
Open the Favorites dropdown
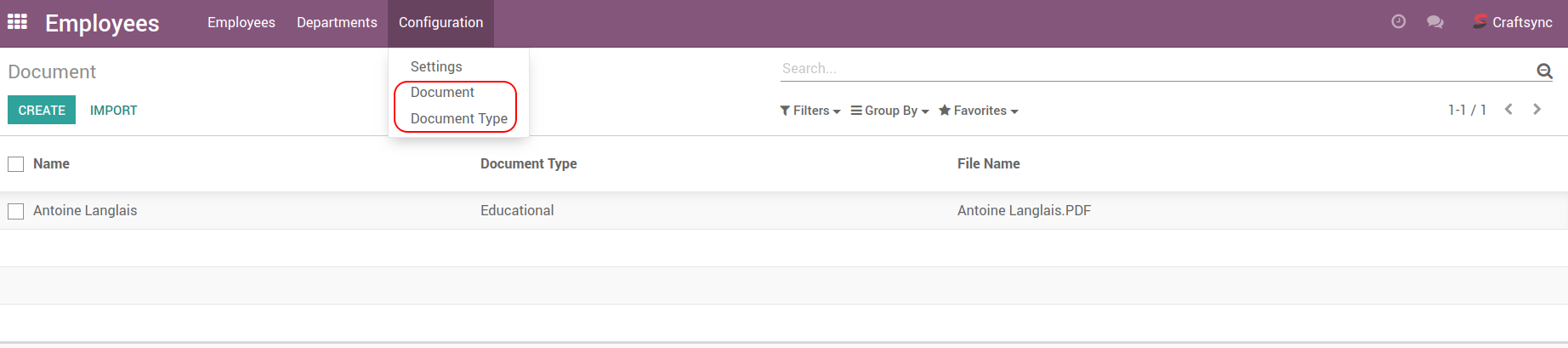tap(979, 111)
